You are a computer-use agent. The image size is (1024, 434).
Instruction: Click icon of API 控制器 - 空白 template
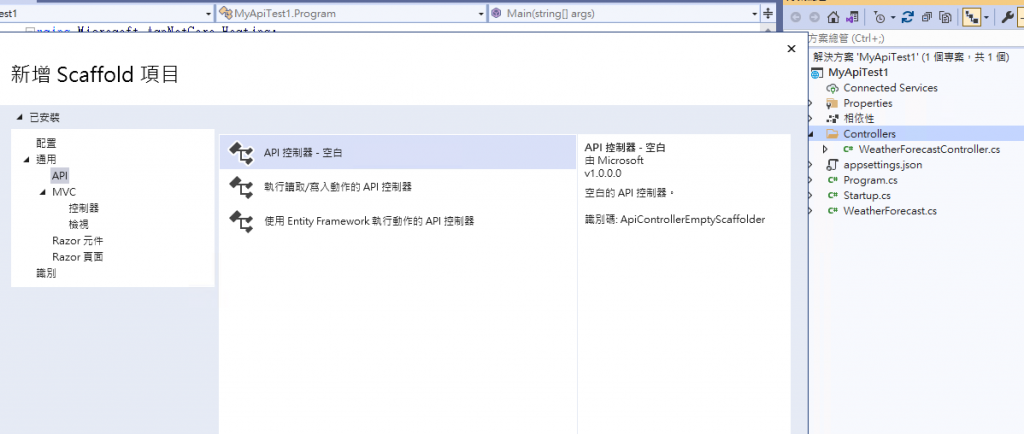(x=241, y=153)
